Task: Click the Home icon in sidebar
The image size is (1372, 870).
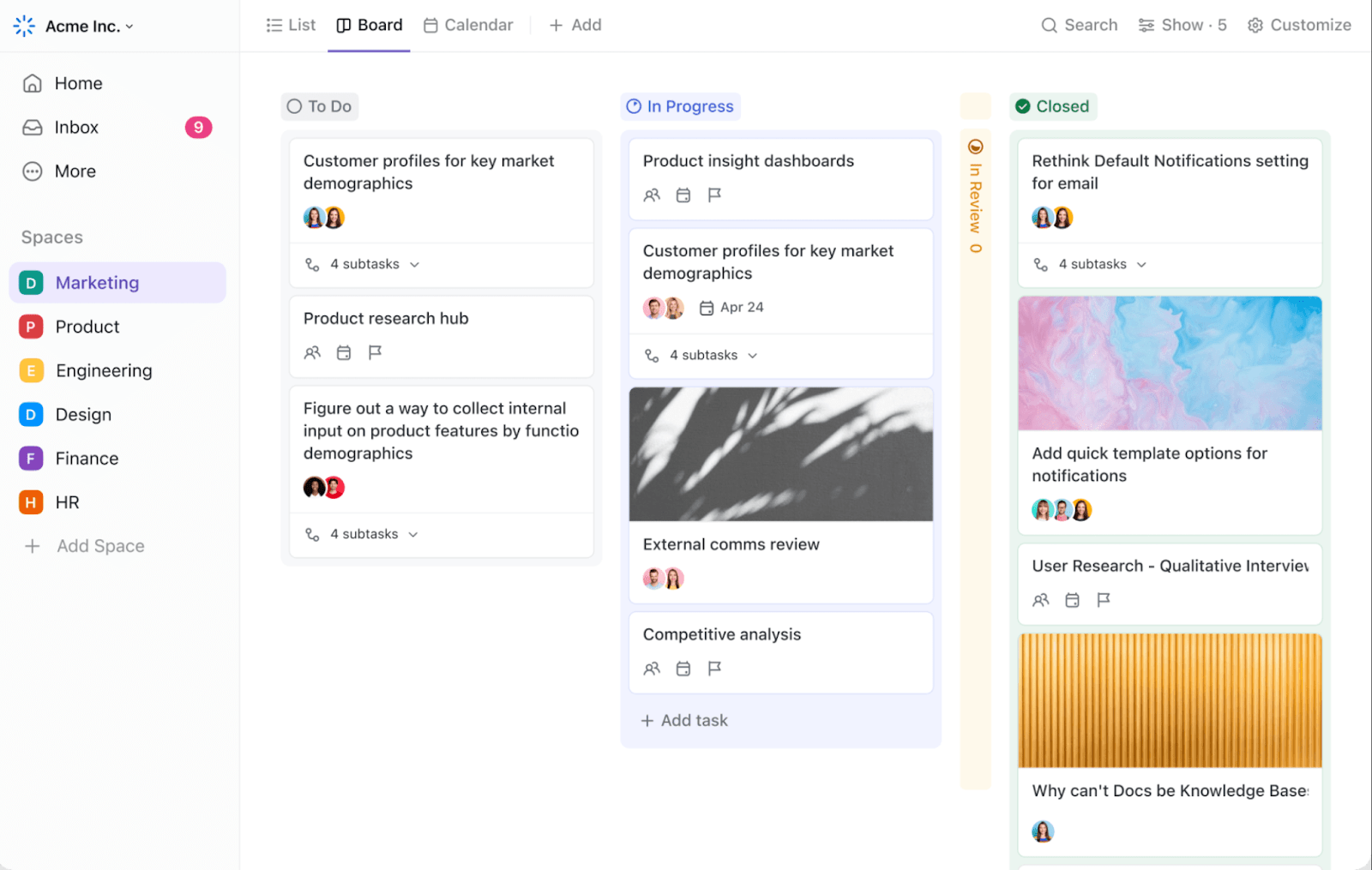Action: pos(32,82)
